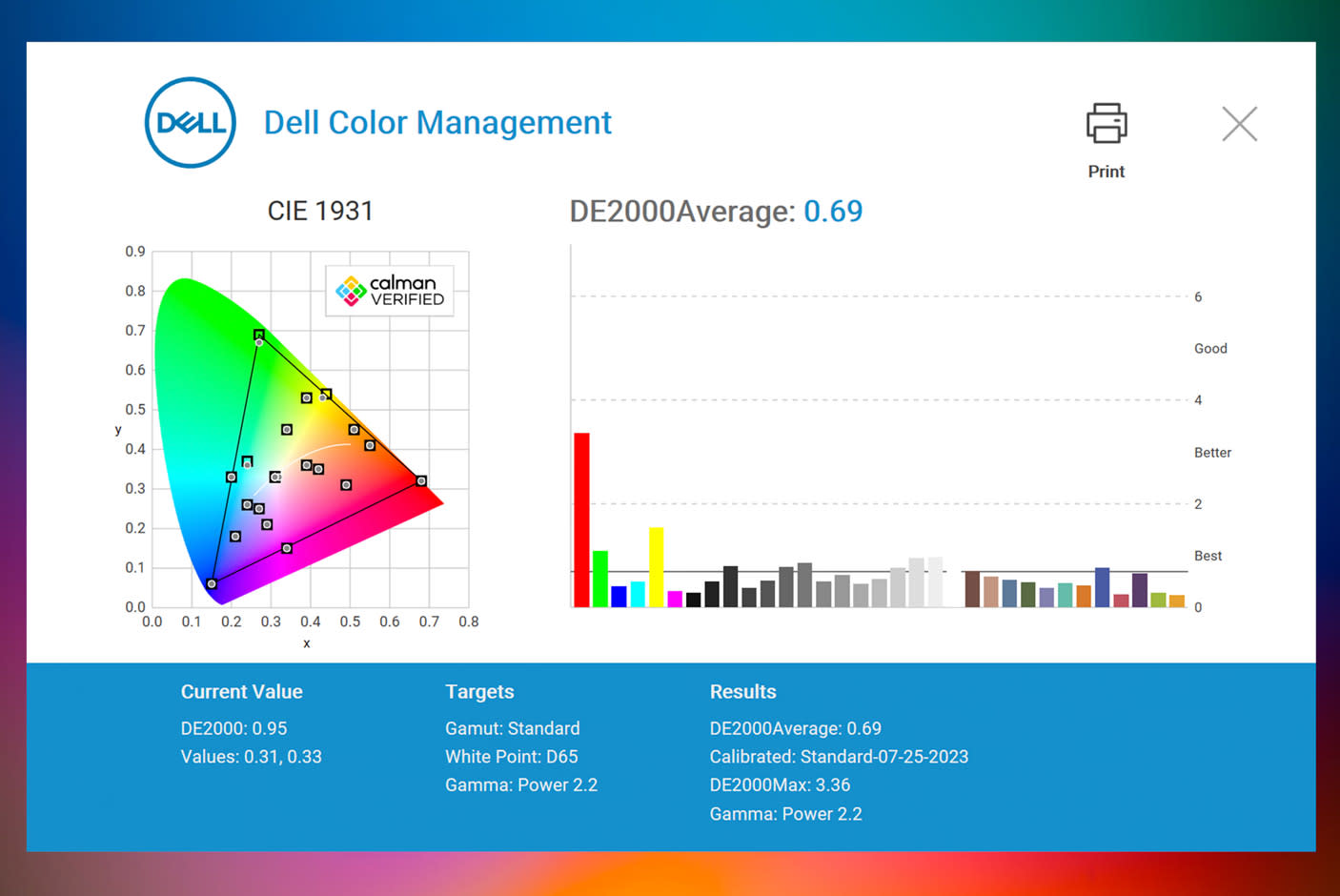Image resolution: width=1340 pixels, height=896 pixels.
Task: Click the large "DE2000Average: 0.69" heading above chart
Action: pyautogui.click(x=716, y=211)
